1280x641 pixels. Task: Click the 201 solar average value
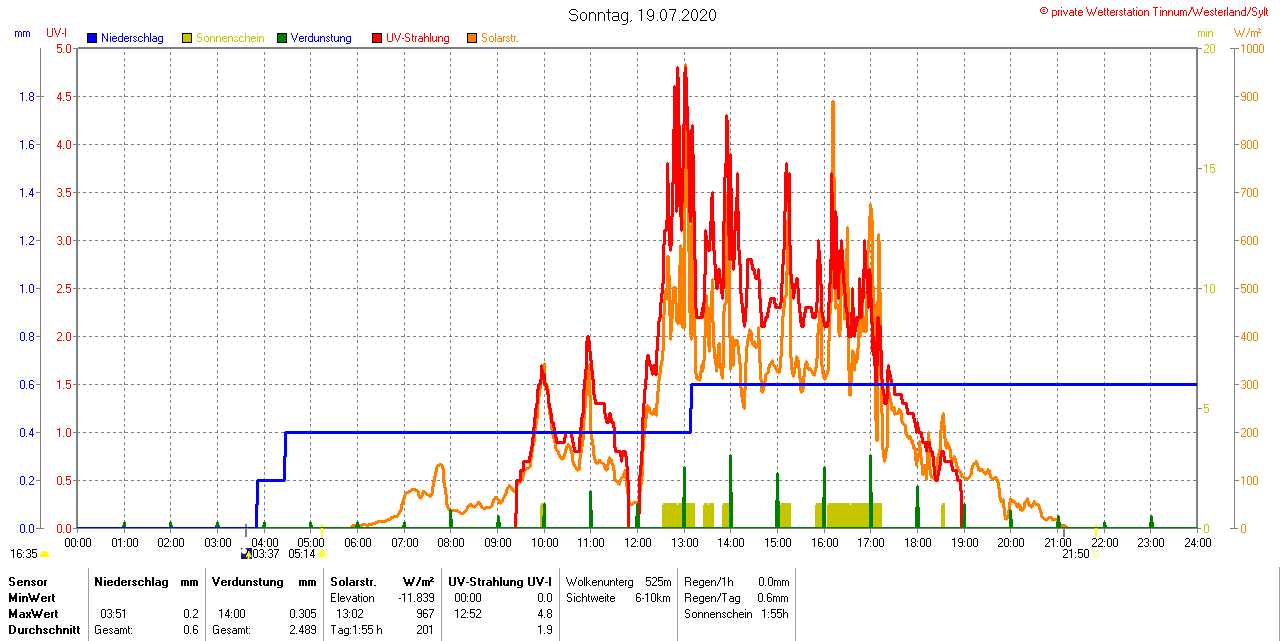pos(426,630)
